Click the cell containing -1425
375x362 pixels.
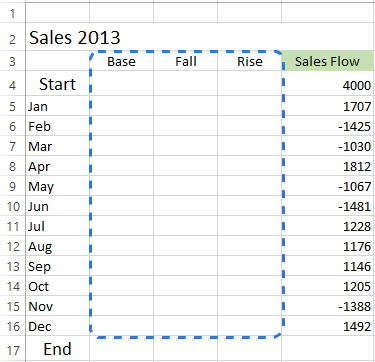[328, 126]
